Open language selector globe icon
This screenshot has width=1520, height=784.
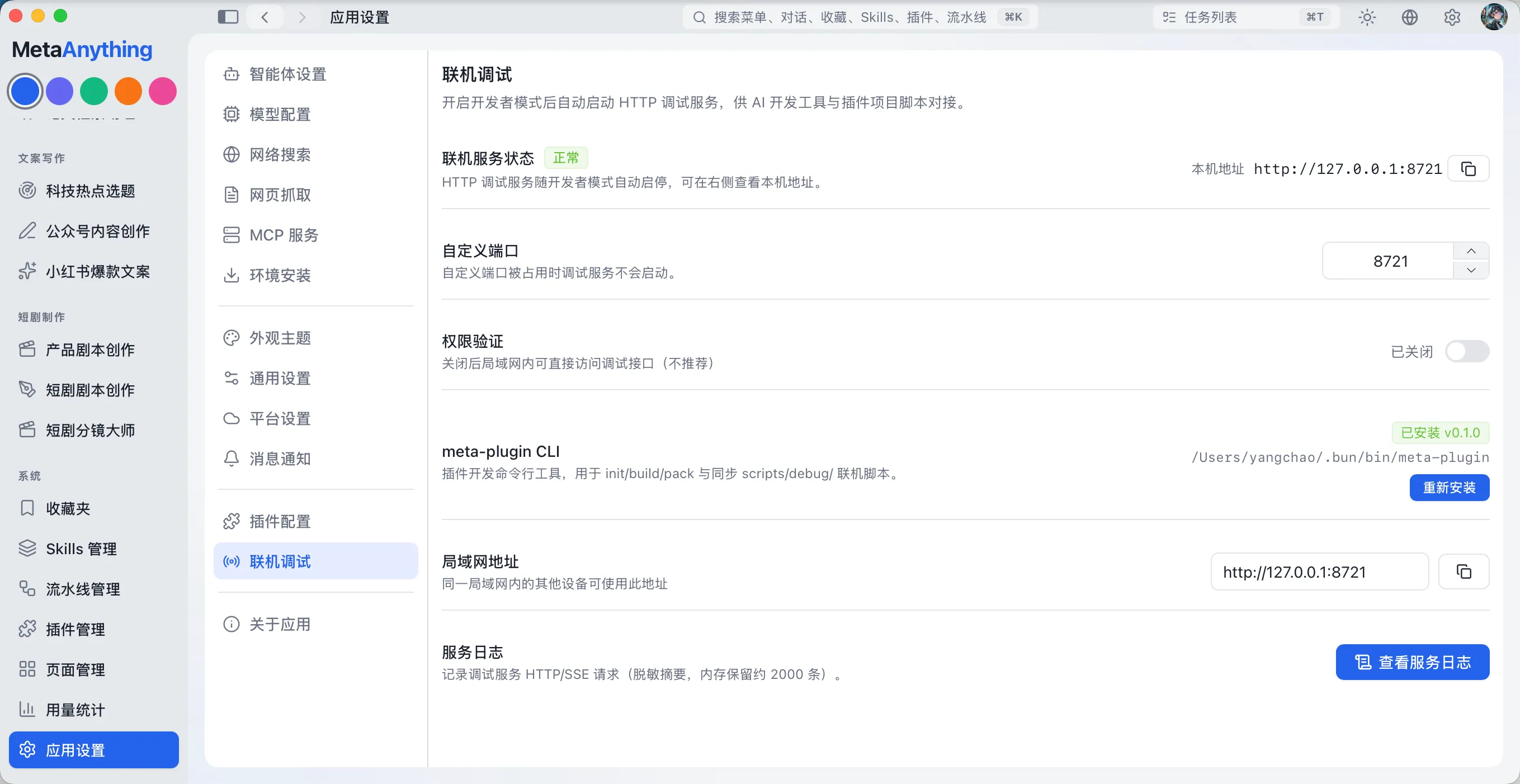pos(1409,17)
